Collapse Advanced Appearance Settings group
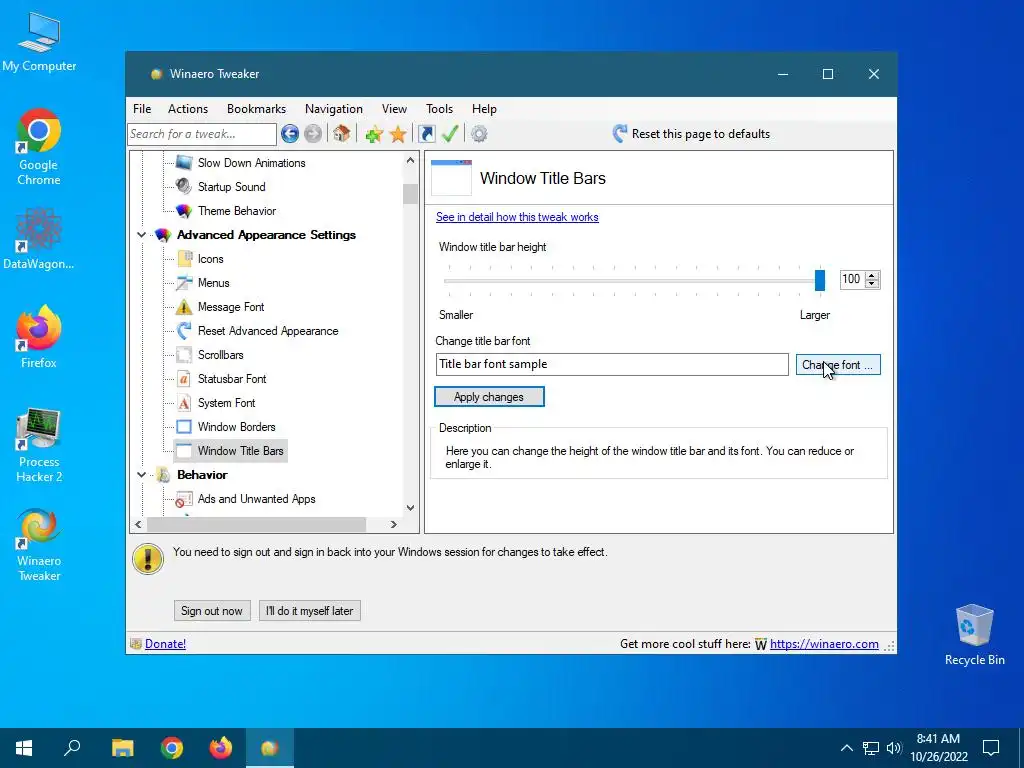The image size is (1024, 768). tap(141, 235)
